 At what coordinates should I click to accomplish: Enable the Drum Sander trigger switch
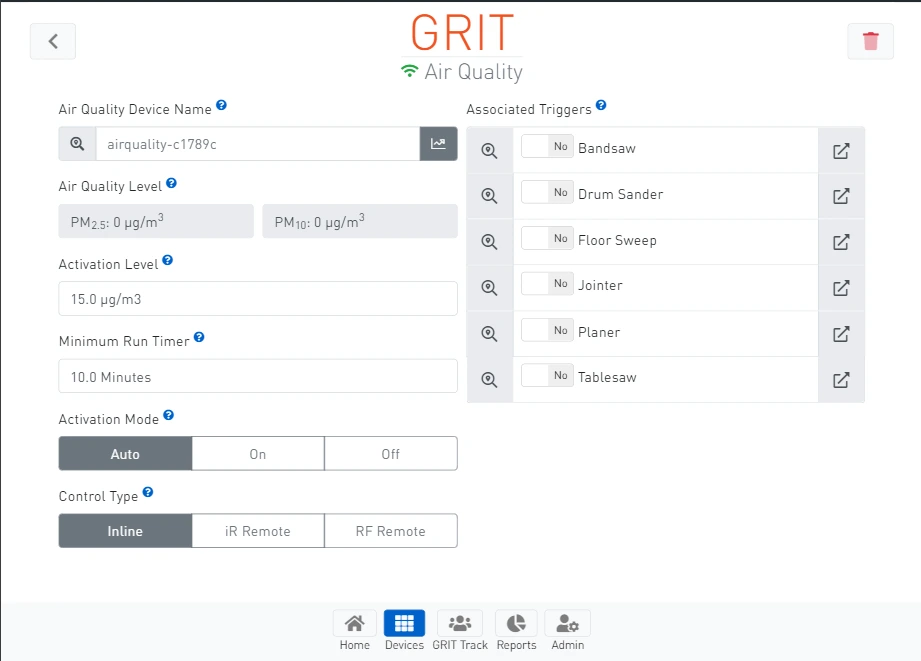(x=547, y=193)
